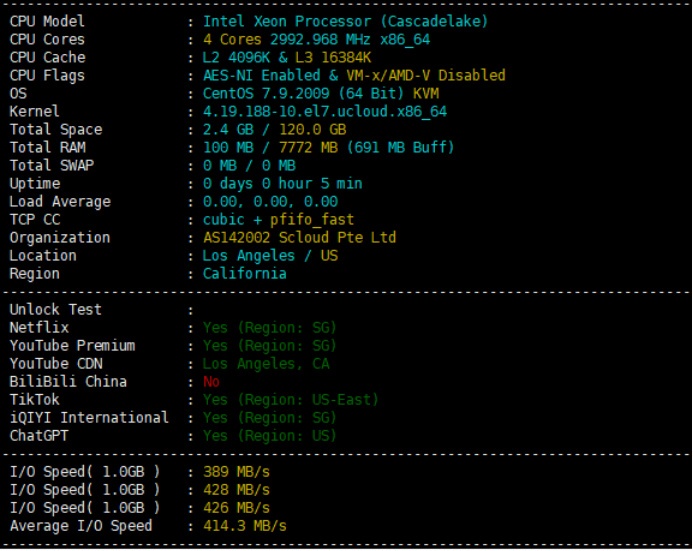Click the Los Angeles / US location value
693x551 pixels.
(270, 255)
